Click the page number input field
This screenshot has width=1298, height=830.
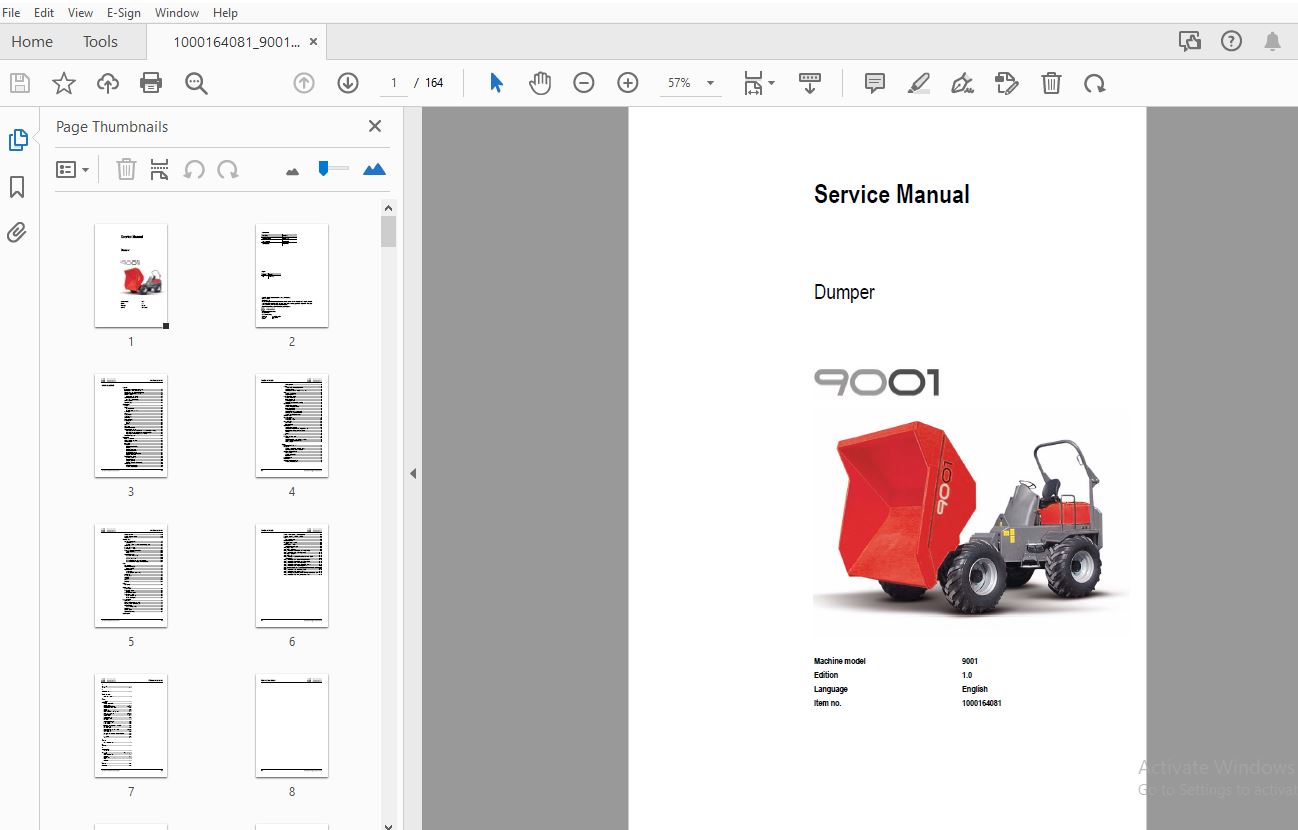395,83
